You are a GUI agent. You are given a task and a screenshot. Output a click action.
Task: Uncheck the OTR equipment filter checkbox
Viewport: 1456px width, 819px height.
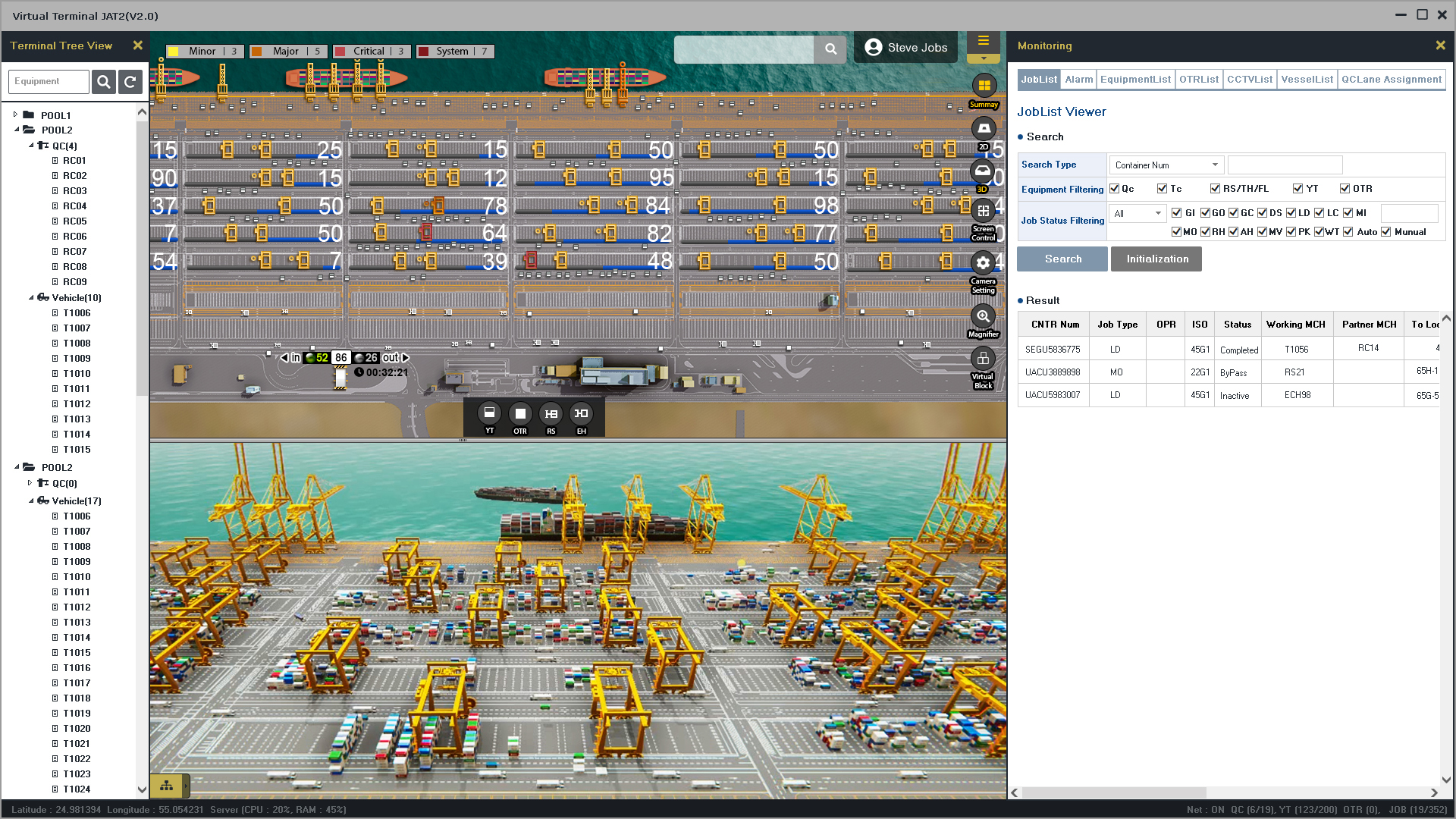click(x=1345, y=189)
